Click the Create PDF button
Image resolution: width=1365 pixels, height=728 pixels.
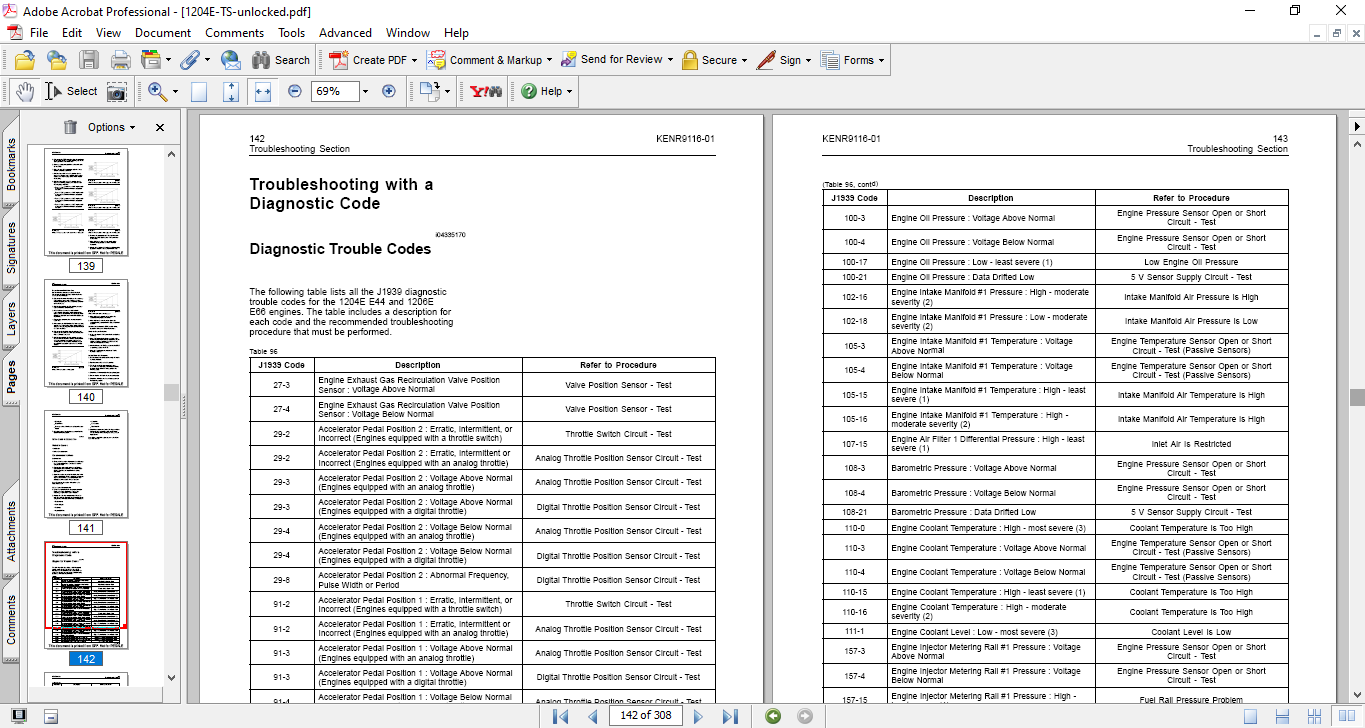(x=368, y=60)
